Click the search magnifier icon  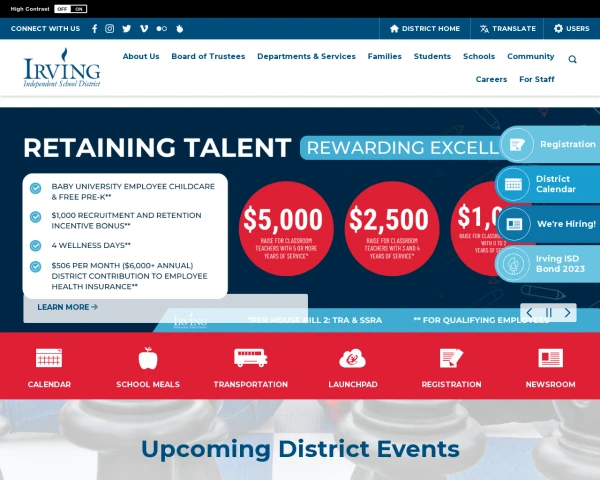tap(572, 59)
